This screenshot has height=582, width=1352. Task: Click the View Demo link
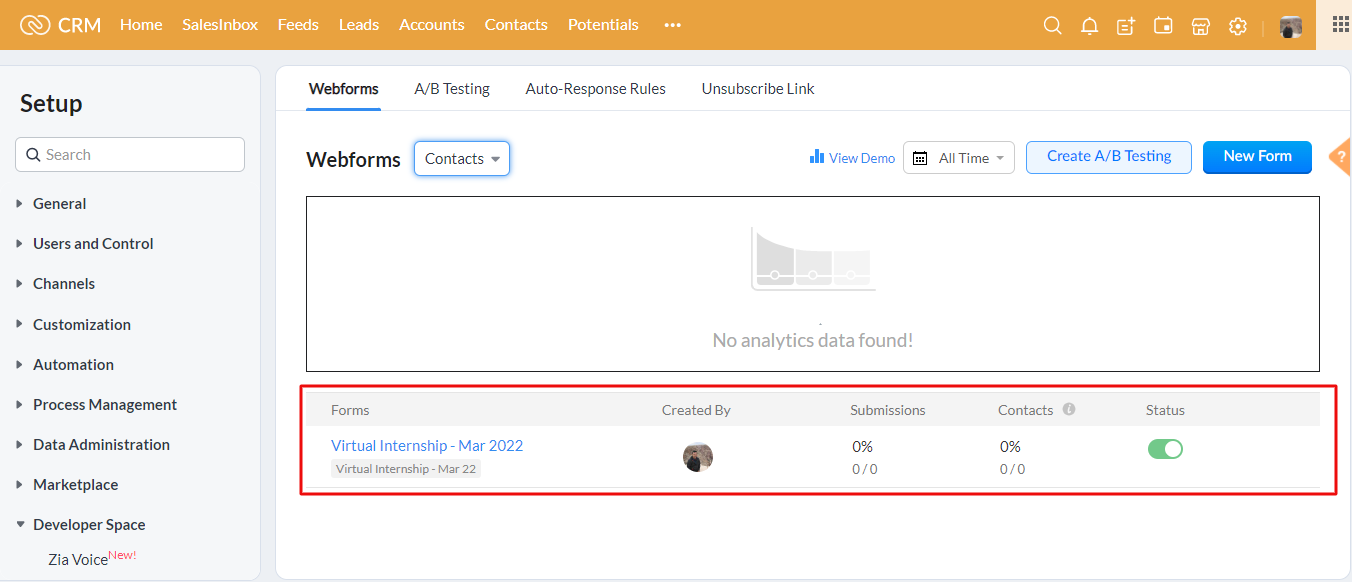[x=852, y=158]
